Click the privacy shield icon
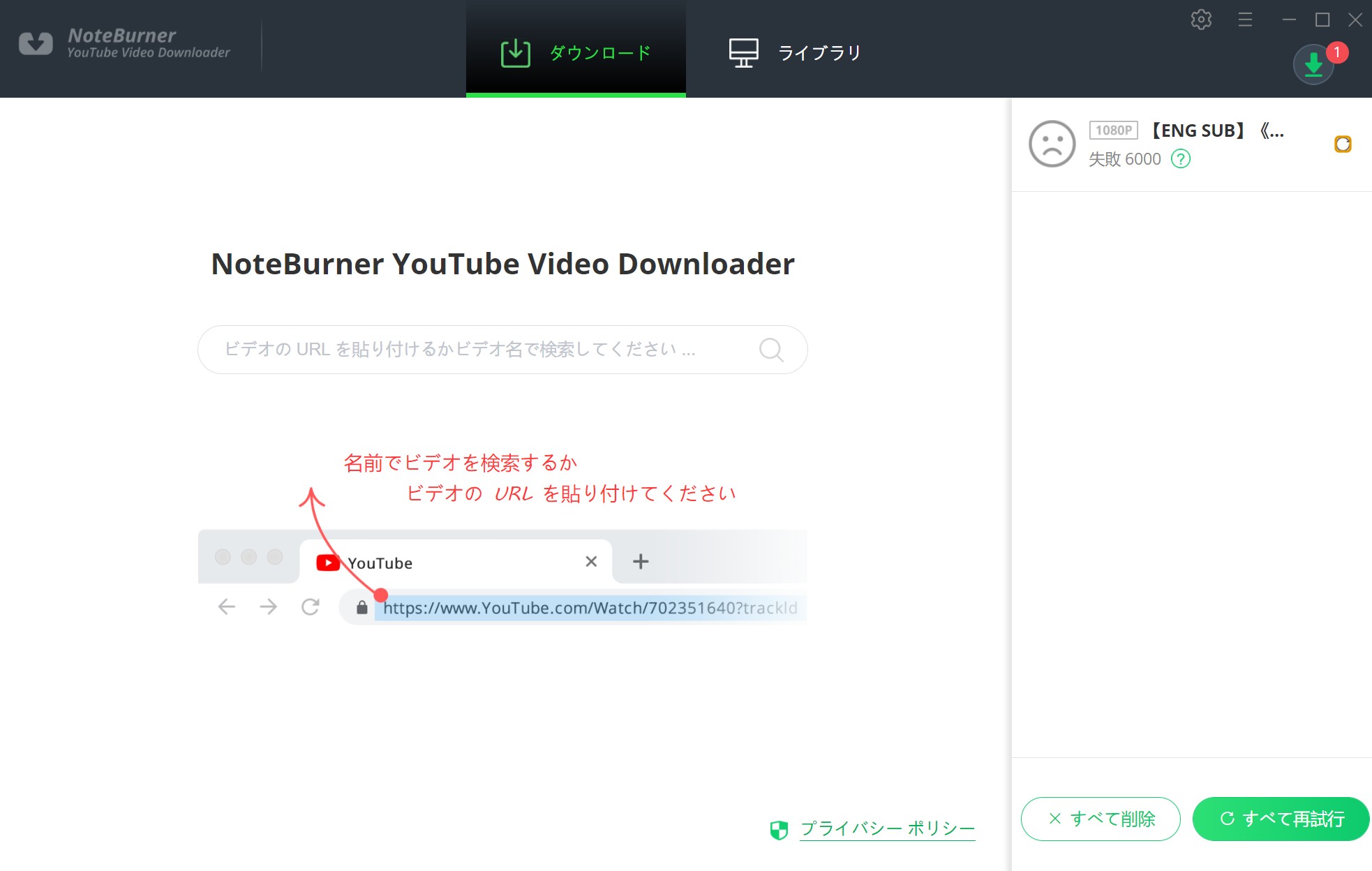The height and width of the screenshot is (871, 1372). pyautogui.click(x=779, y=829)
